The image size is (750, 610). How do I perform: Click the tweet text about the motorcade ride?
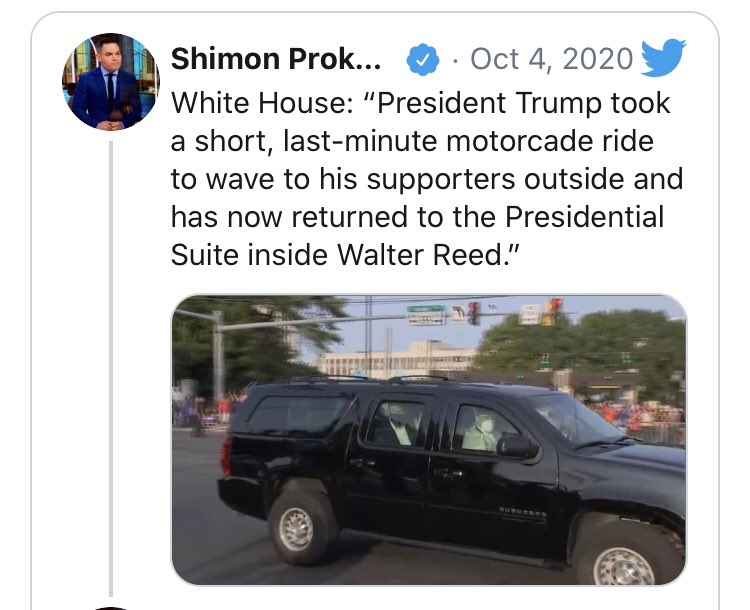tap(427, 179)
